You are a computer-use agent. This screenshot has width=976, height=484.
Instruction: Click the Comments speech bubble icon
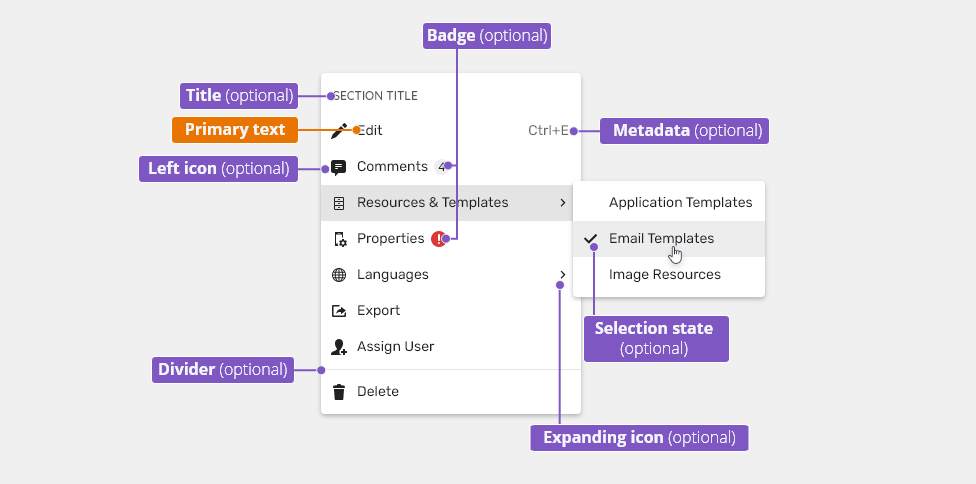click(339, 167)
